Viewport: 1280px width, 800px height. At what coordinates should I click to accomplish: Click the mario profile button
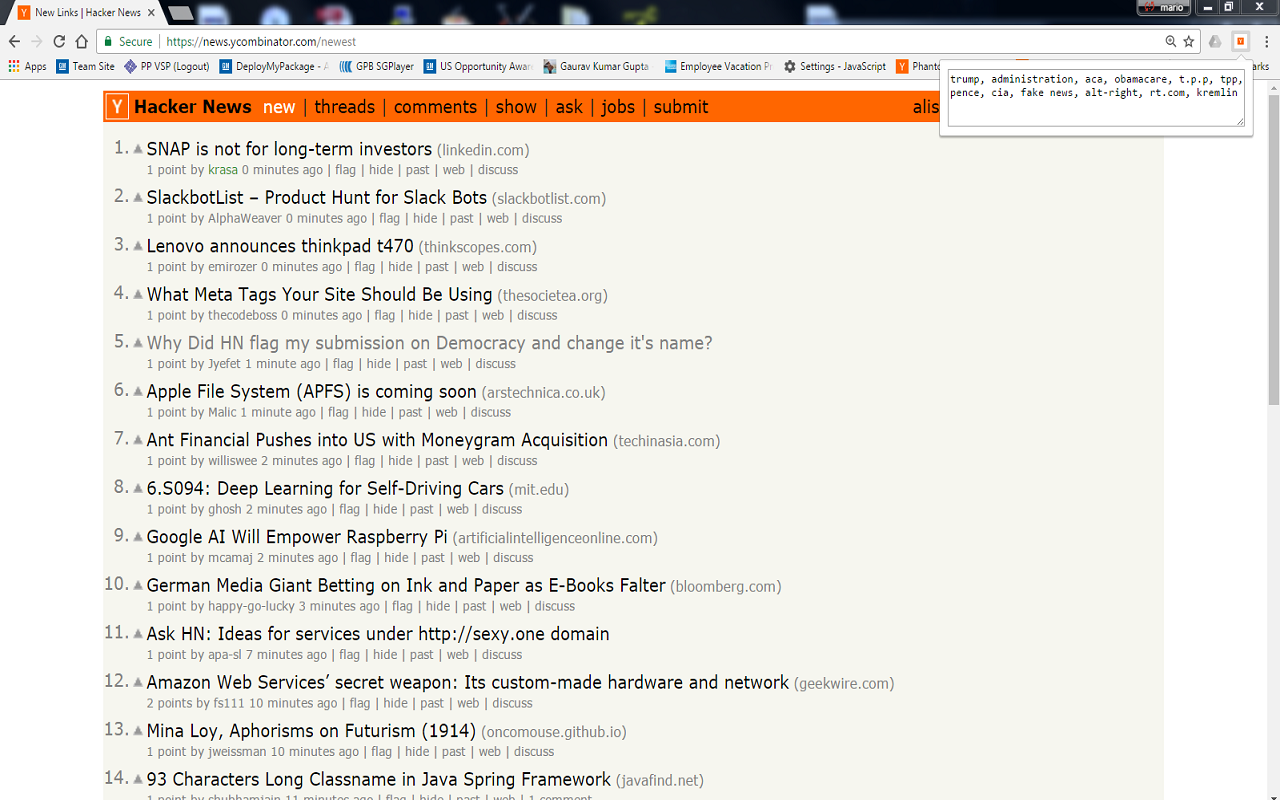[x=1164, y=7]
